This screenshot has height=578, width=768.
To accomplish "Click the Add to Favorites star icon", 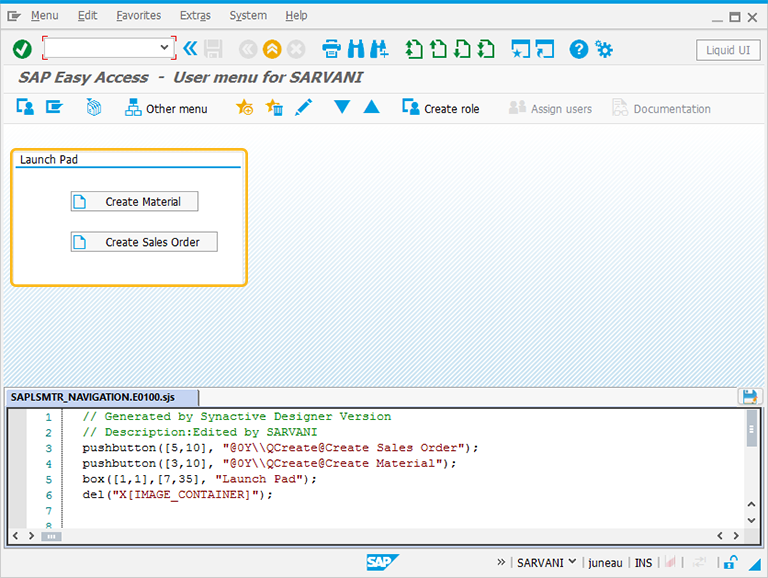I will click(x=244, y=107).
